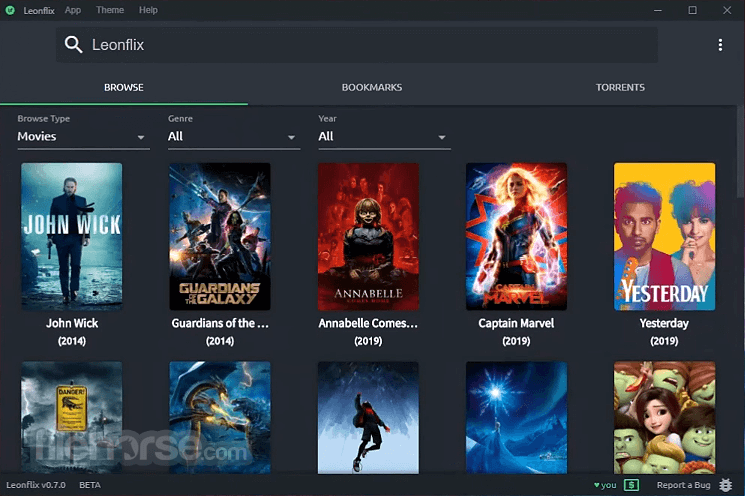The height and width of the screenshot is (496, 745).
Task: Maximize the Leonflix window
Action: tap(693, 10)
